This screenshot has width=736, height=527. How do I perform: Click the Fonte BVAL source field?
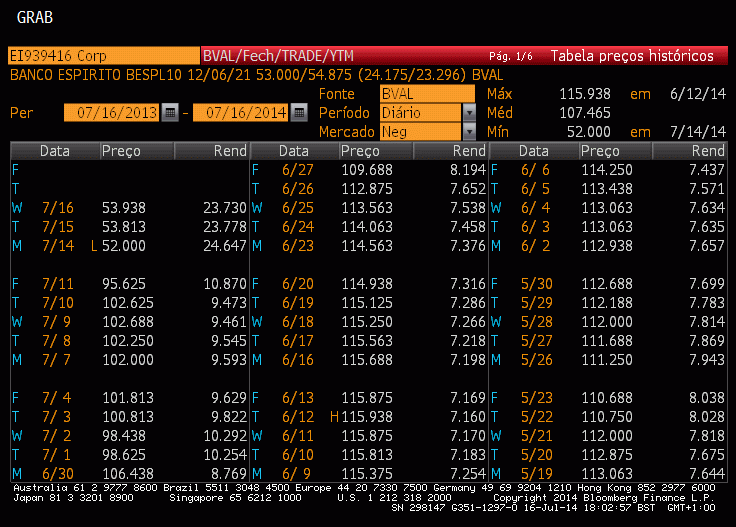pyautogui.click(x=427, y=94)
